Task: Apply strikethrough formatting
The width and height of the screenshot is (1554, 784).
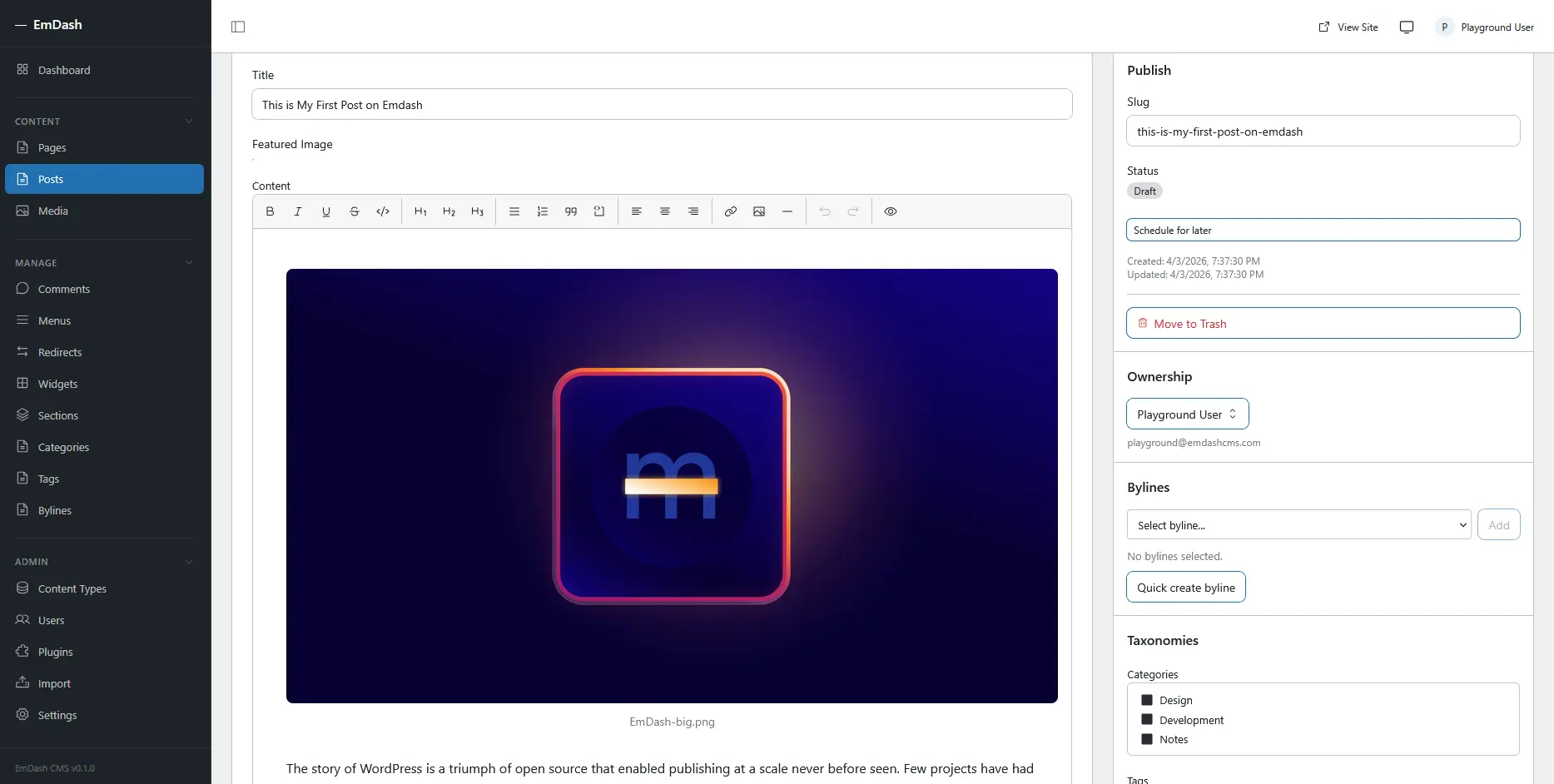Action: click(x=354, y=211)
